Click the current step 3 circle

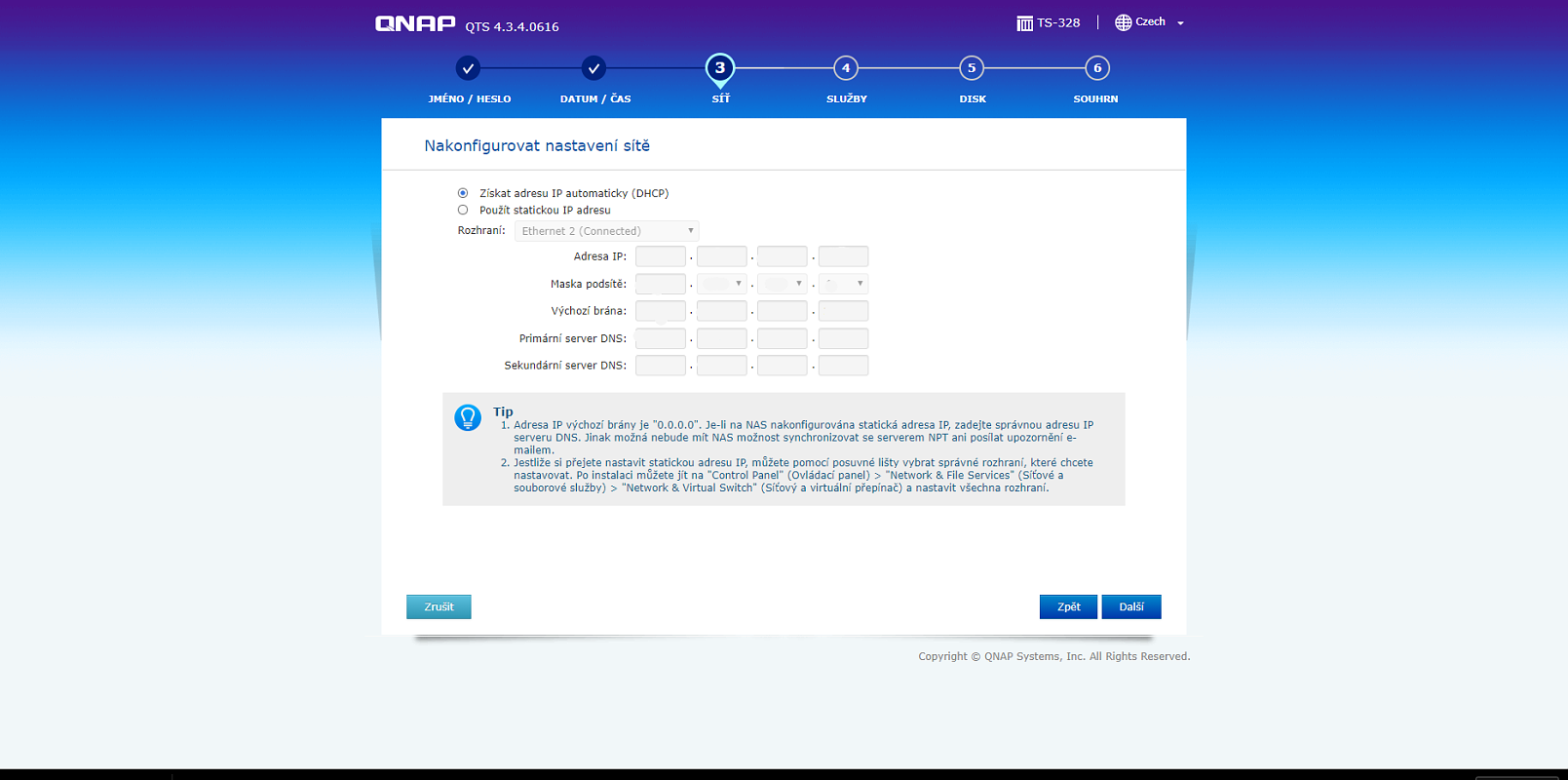click(720, 68)
